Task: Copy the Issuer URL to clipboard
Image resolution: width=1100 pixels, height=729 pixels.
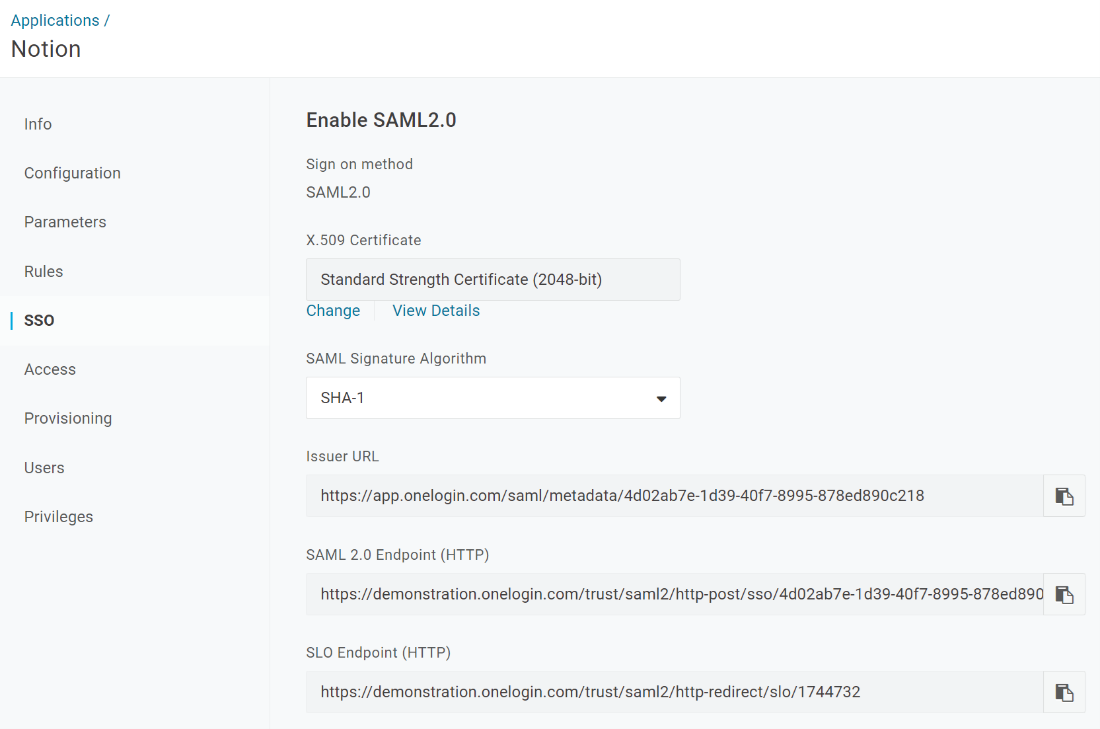Action: click(x=1064, y=496)
